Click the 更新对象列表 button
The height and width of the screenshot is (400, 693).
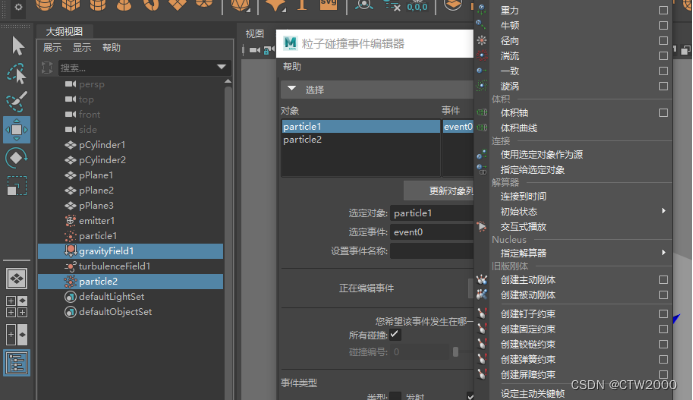439,191
